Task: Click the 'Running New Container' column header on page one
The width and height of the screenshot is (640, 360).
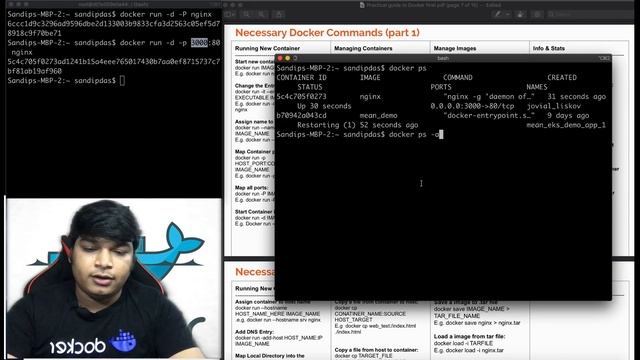Action: [x=267, y=48]
